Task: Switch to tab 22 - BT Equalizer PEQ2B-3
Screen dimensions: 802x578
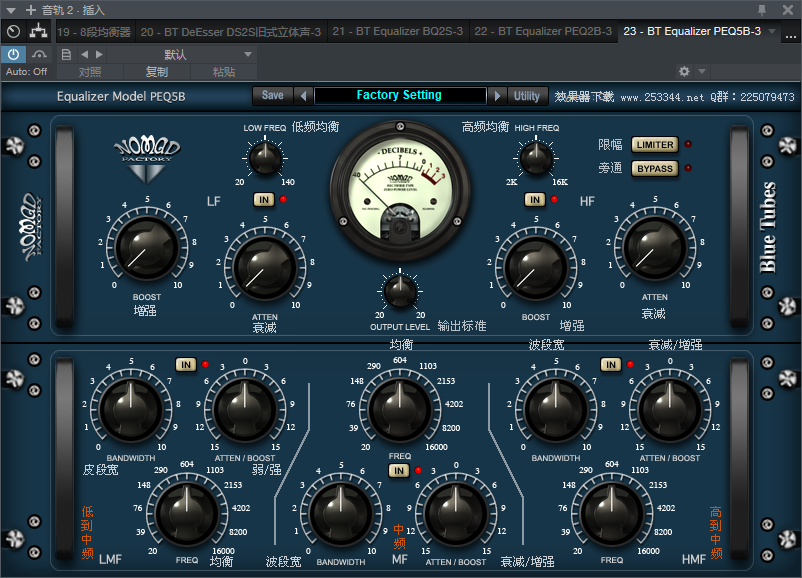Action: (x=543, y=32)
